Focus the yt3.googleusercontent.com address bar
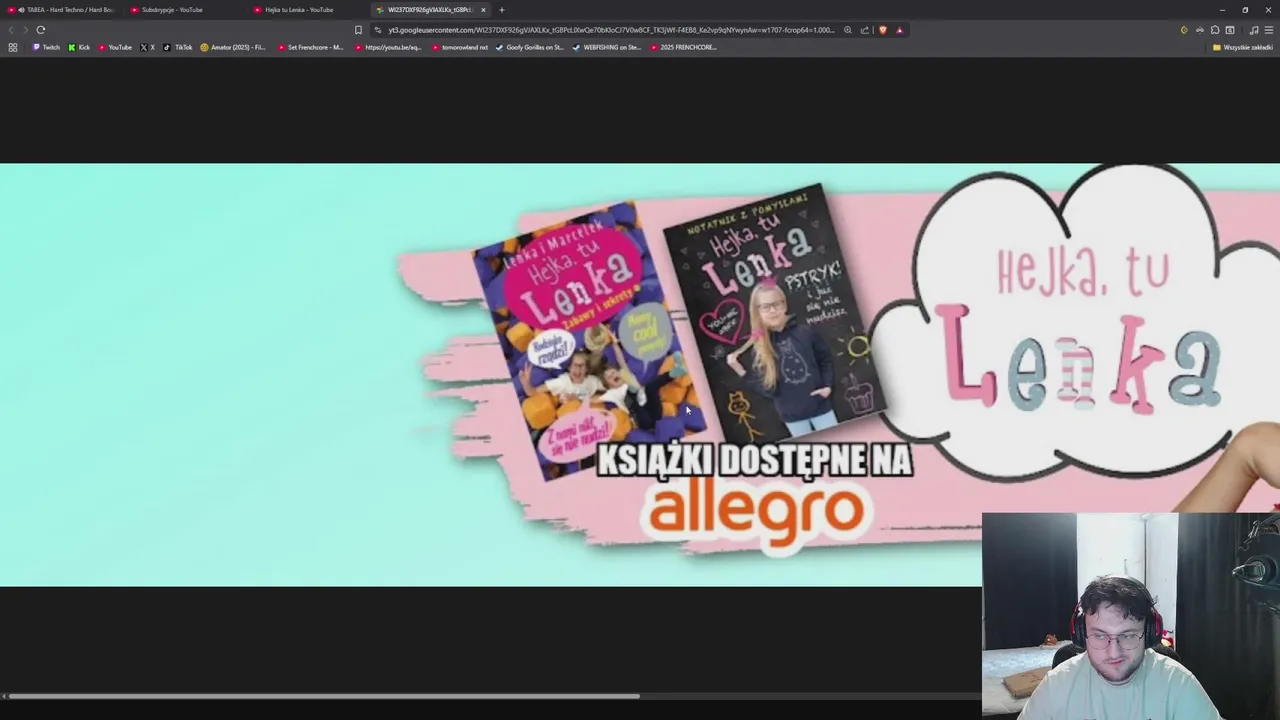The width and height of the screenshot is (1280, 720). [x=611, y=30]
